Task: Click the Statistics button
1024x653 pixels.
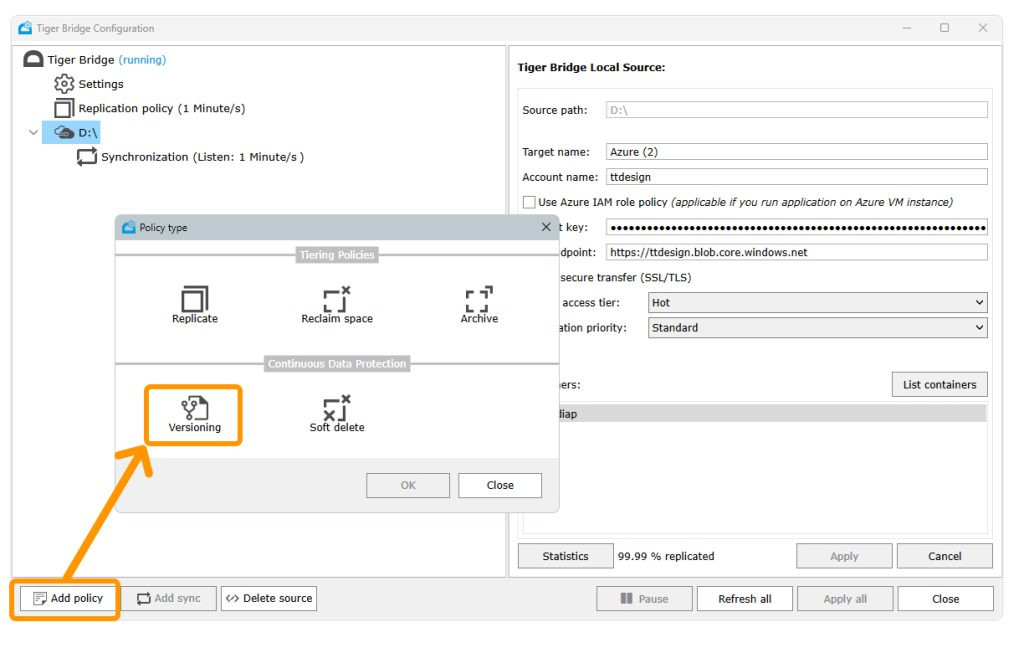Action: 566,556
